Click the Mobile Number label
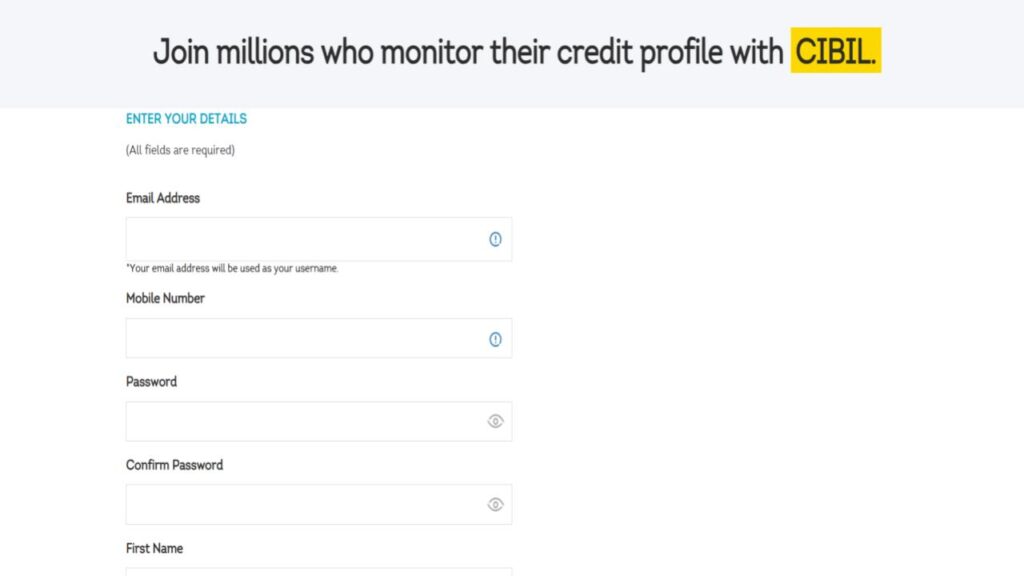The width and height of the screenshot is (1024, 576). [165, 298]
